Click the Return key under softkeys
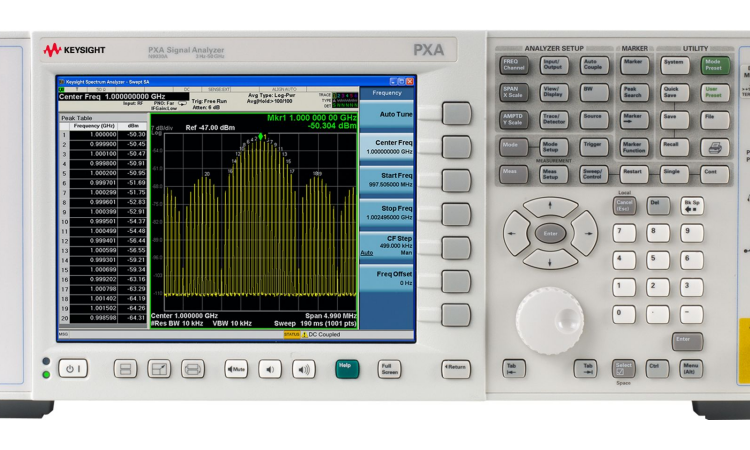This screenshot has width=750, height=450. [x=456, y=369]
